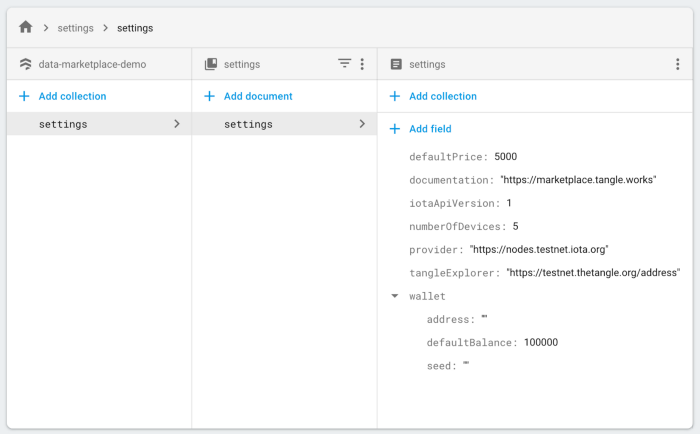Select the defaultPrice field value 5000

pos(505,156)
